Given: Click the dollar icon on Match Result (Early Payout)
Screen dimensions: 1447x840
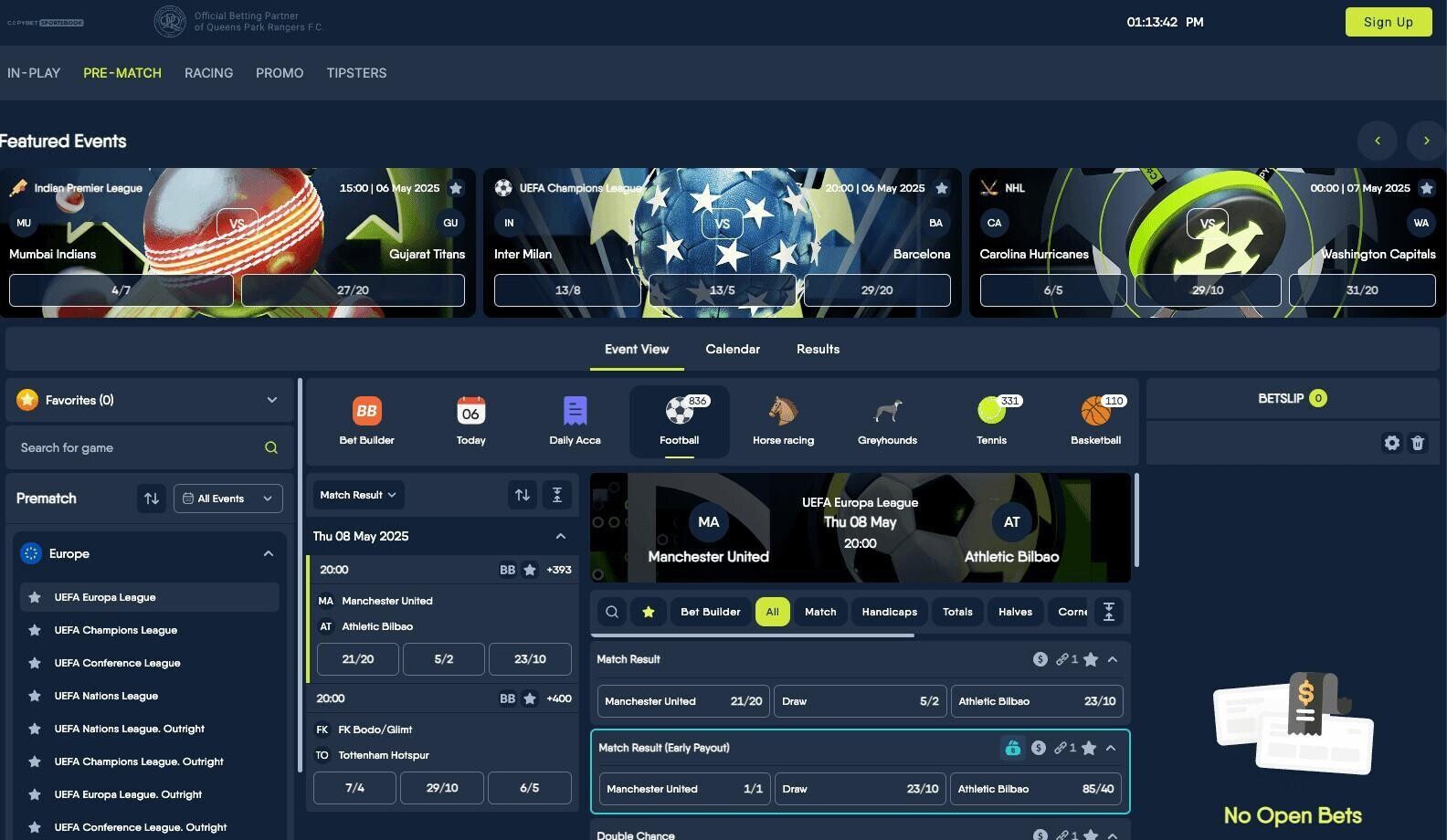Looking at the screenshot, I should pyautogui.click(x=1039, y=748).
